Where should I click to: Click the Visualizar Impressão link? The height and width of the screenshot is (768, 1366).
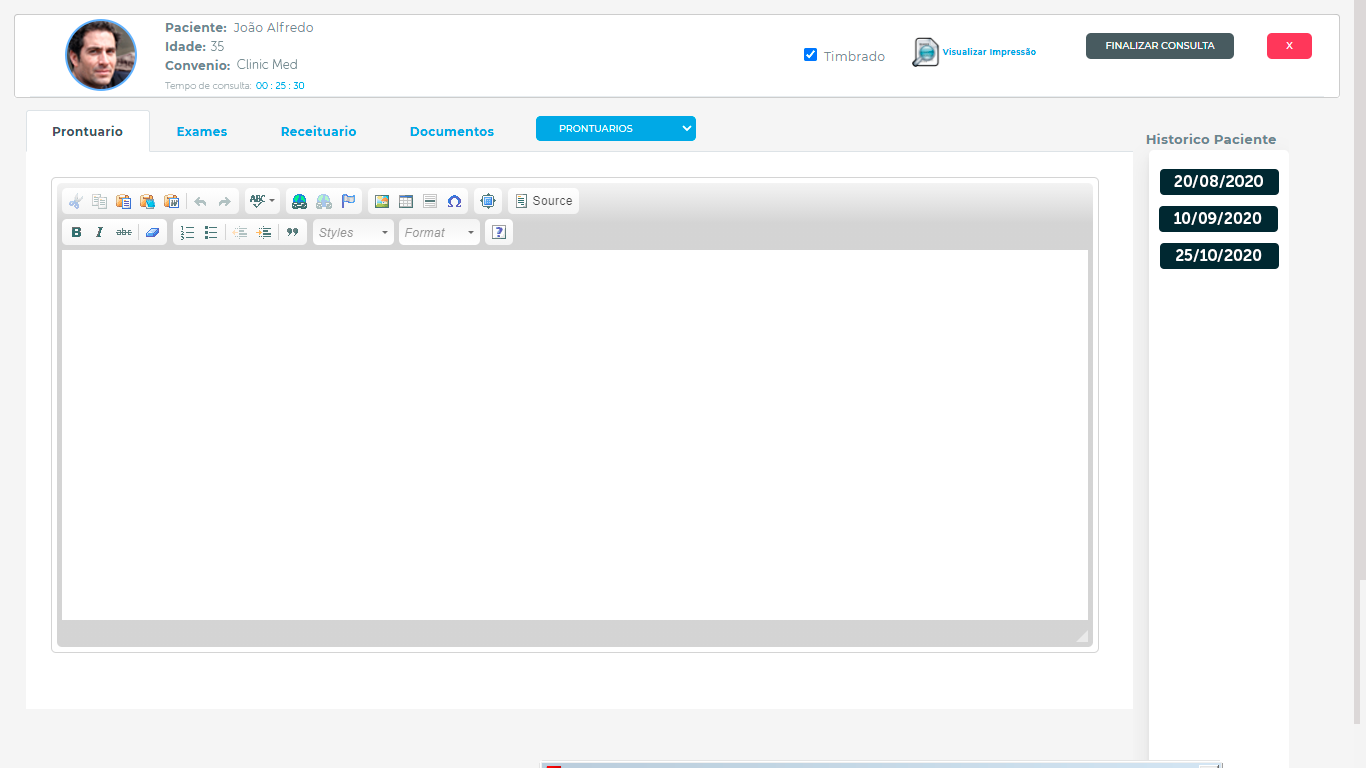pos(988,52)
